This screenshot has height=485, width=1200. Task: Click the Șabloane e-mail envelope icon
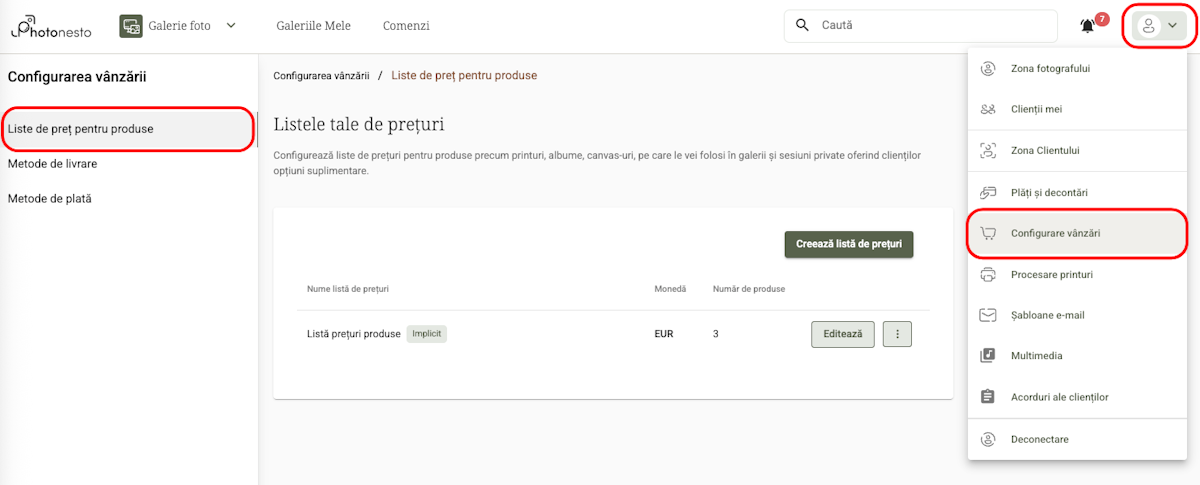click(988, 315)
